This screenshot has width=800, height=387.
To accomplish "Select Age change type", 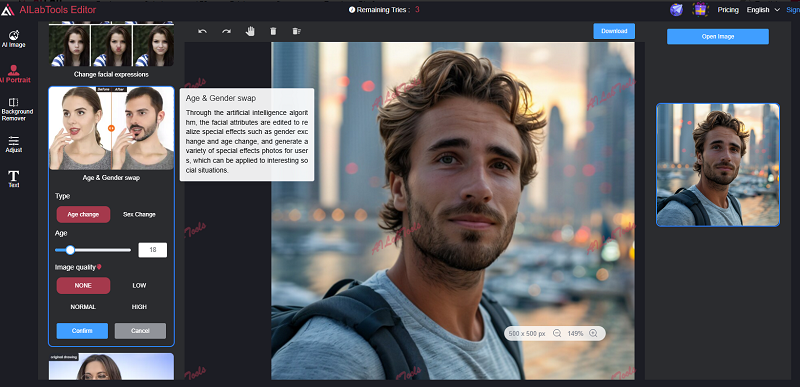I will 83,215.
